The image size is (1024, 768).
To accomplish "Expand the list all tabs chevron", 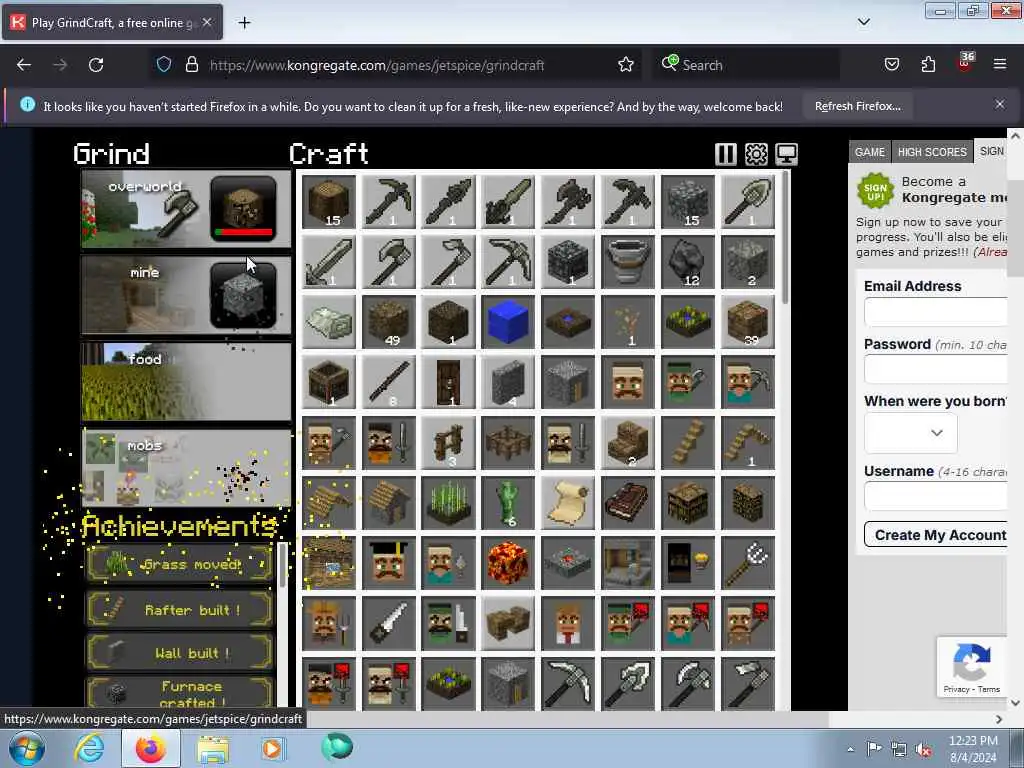I will click(863, 22).
